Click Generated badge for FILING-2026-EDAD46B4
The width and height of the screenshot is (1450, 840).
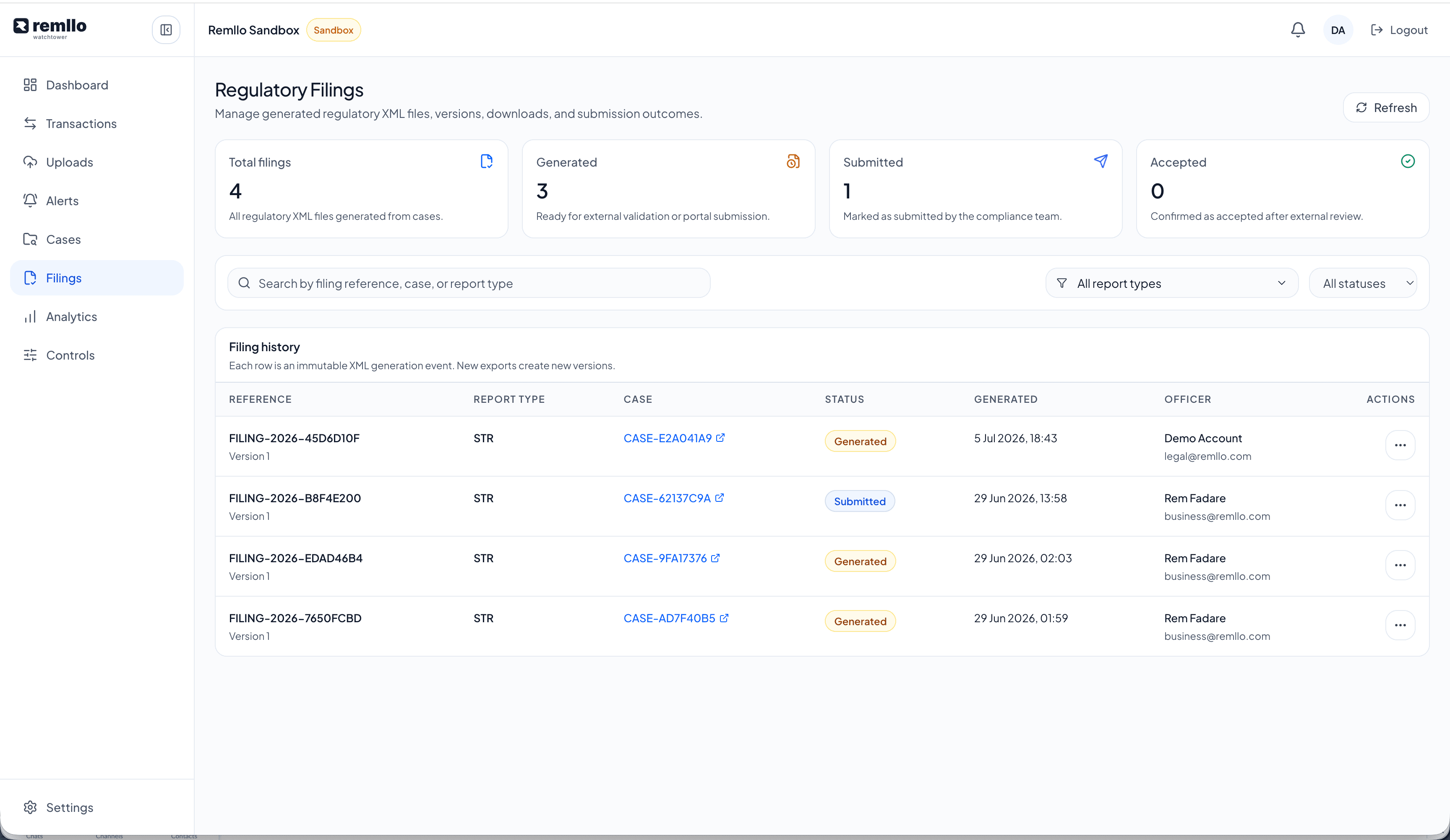[x=860, y=561]
